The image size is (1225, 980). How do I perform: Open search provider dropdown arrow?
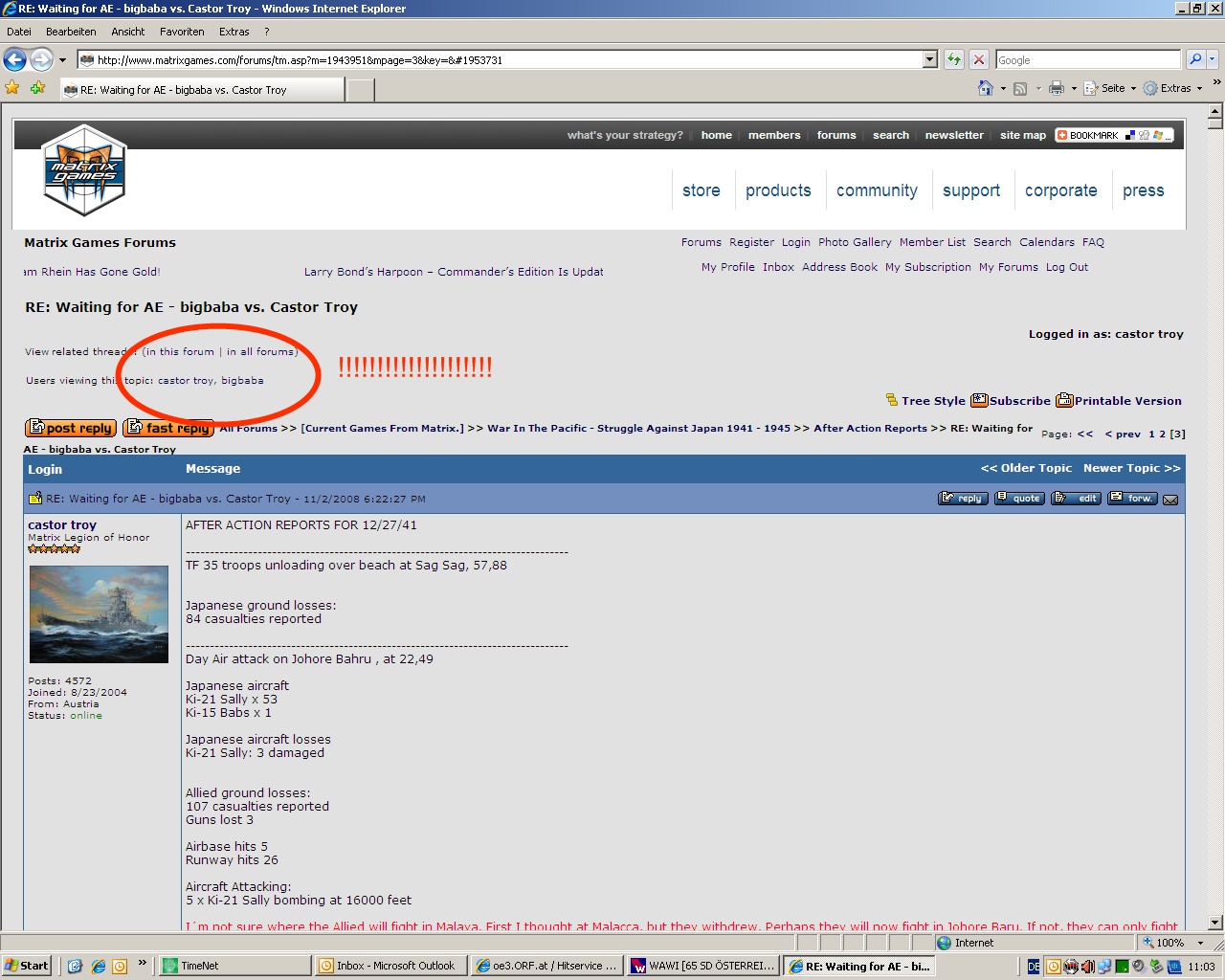[1213, 59]
